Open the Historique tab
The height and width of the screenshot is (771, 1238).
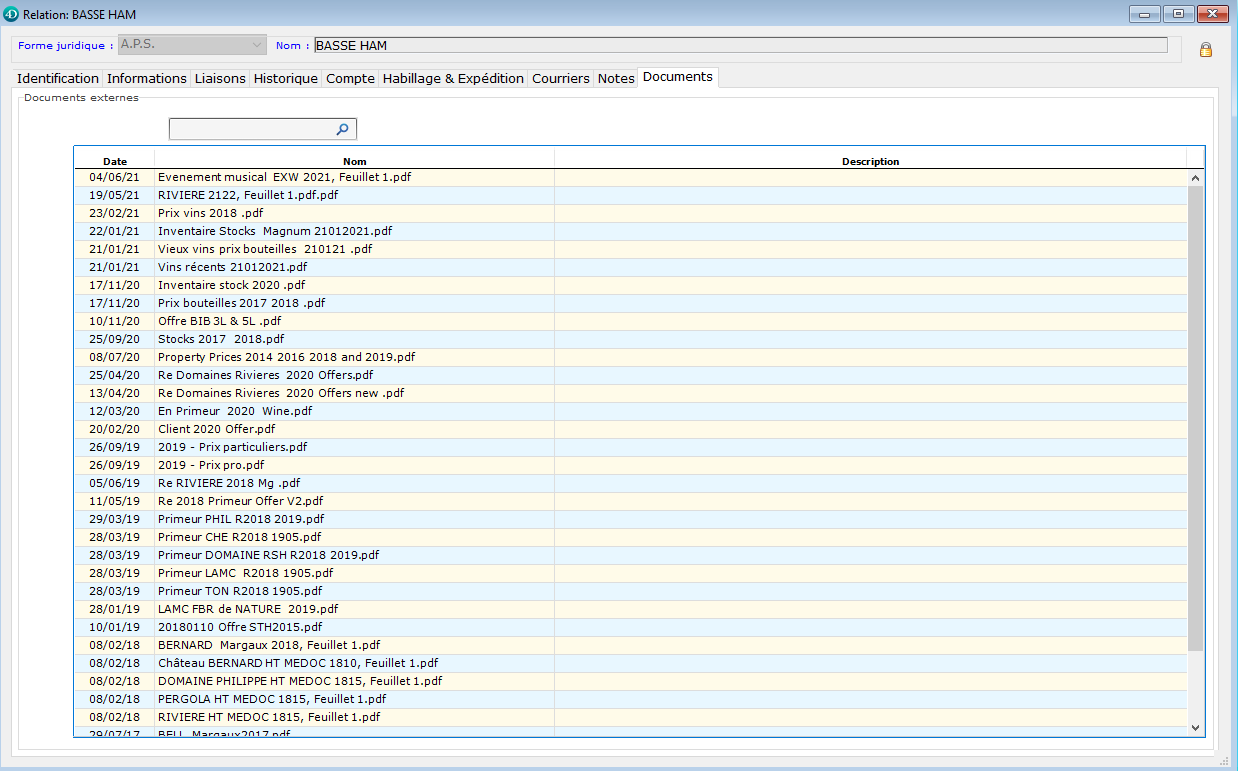click(x=285, y=78)
